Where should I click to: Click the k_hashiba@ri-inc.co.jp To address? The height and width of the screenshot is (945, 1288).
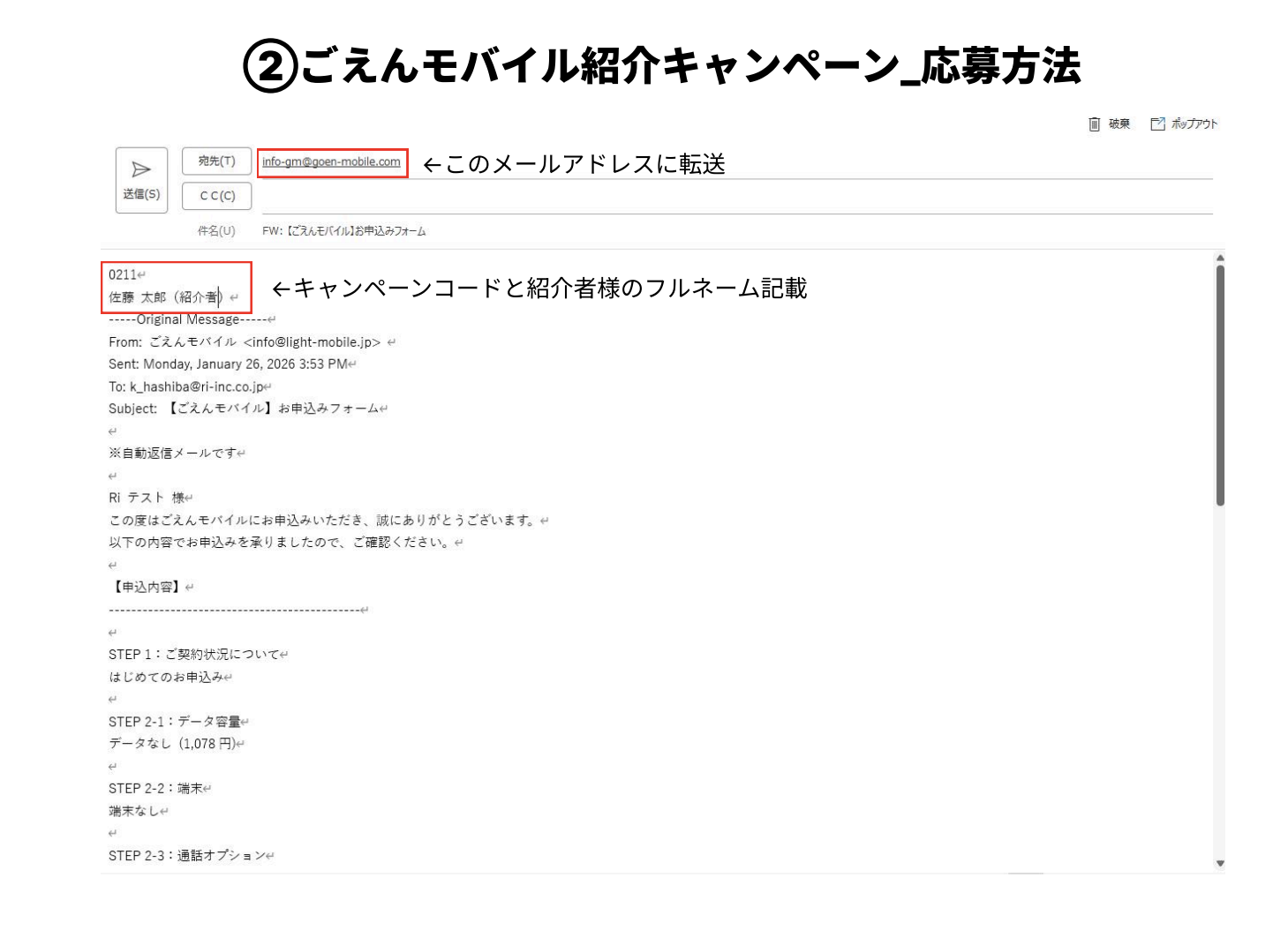coord(196,386)
